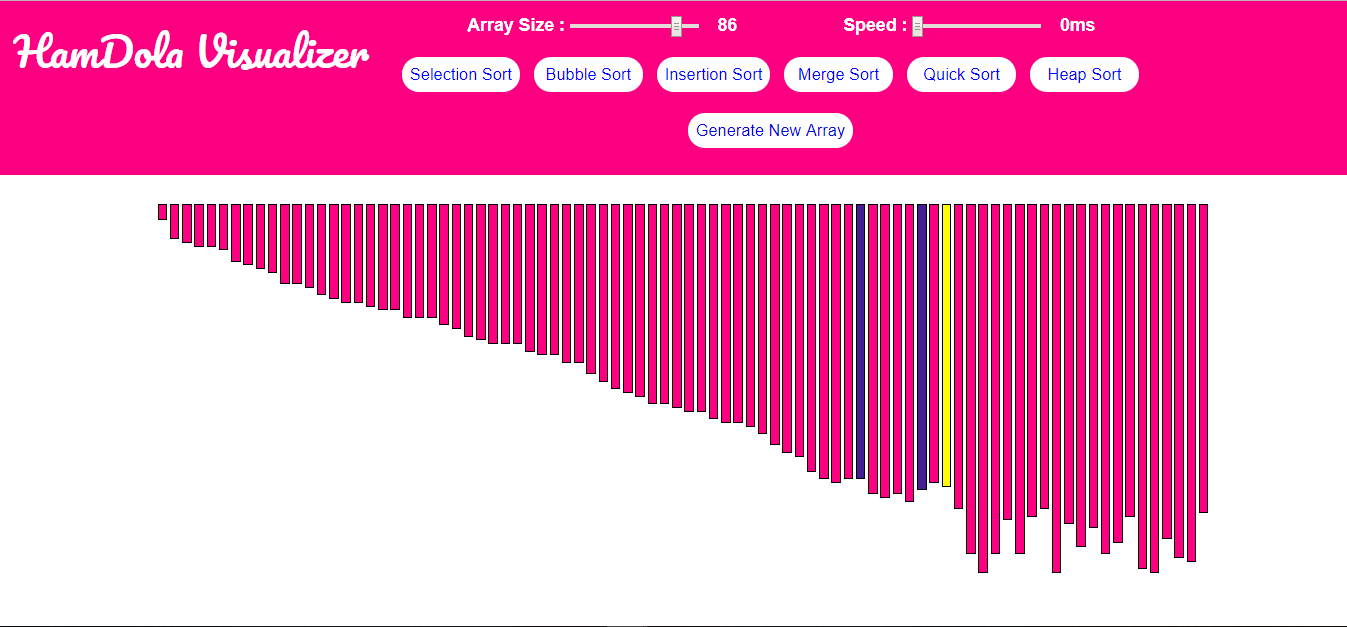Click the dark purple bar beside the yellow bar
The image size is (1347, 627).
click(x=922, y=346)
